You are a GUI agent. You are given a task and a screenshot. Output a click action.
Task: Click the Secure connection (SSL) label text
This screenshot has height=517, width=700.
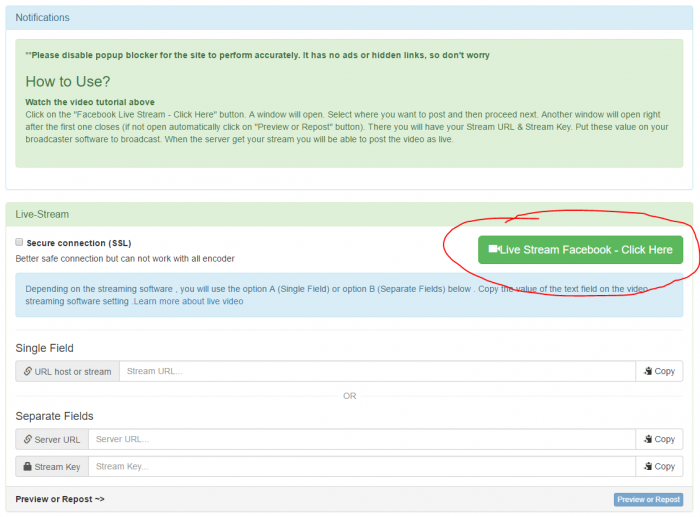79,243
